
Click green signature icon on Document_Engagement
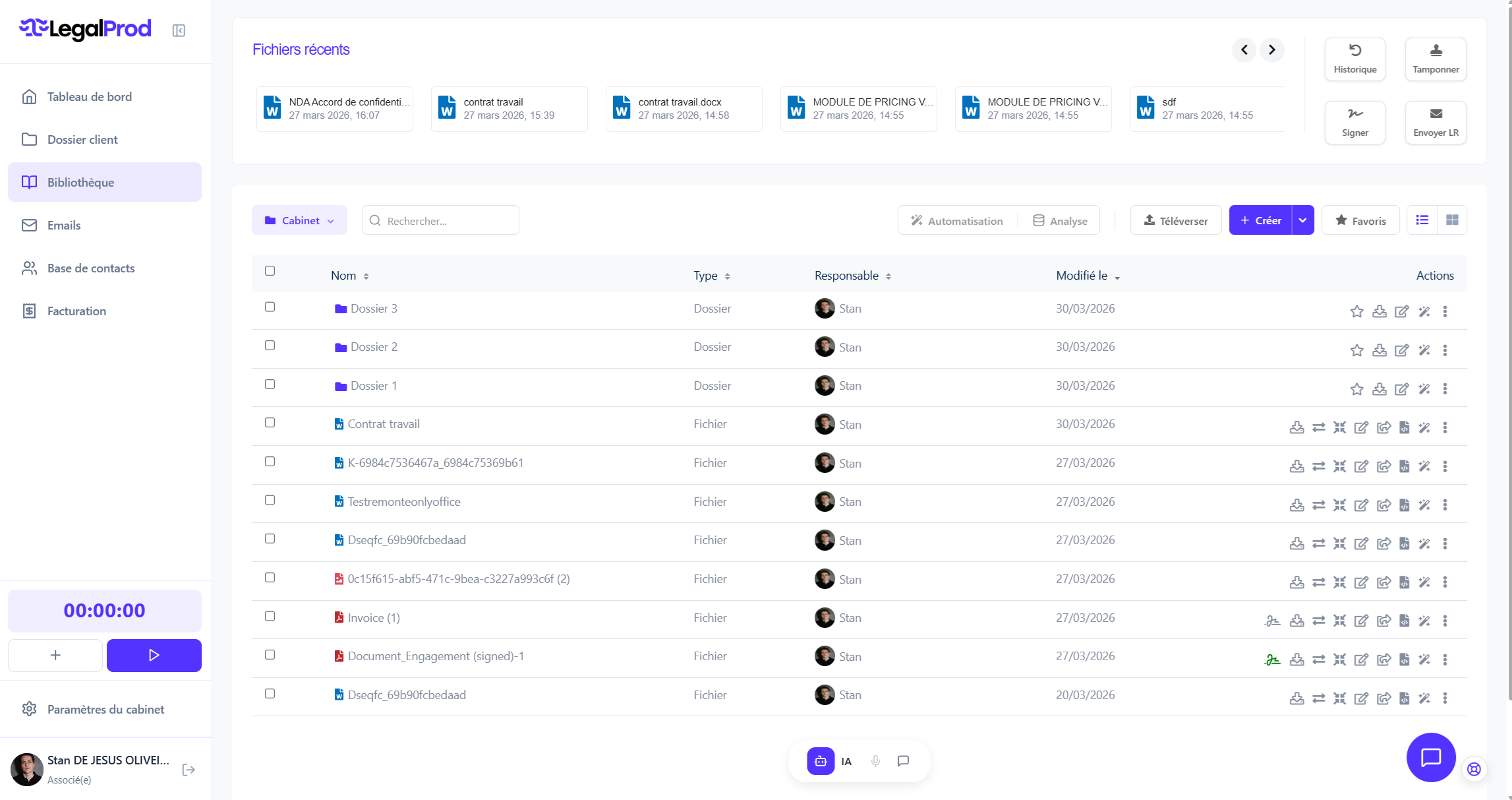1271,660
